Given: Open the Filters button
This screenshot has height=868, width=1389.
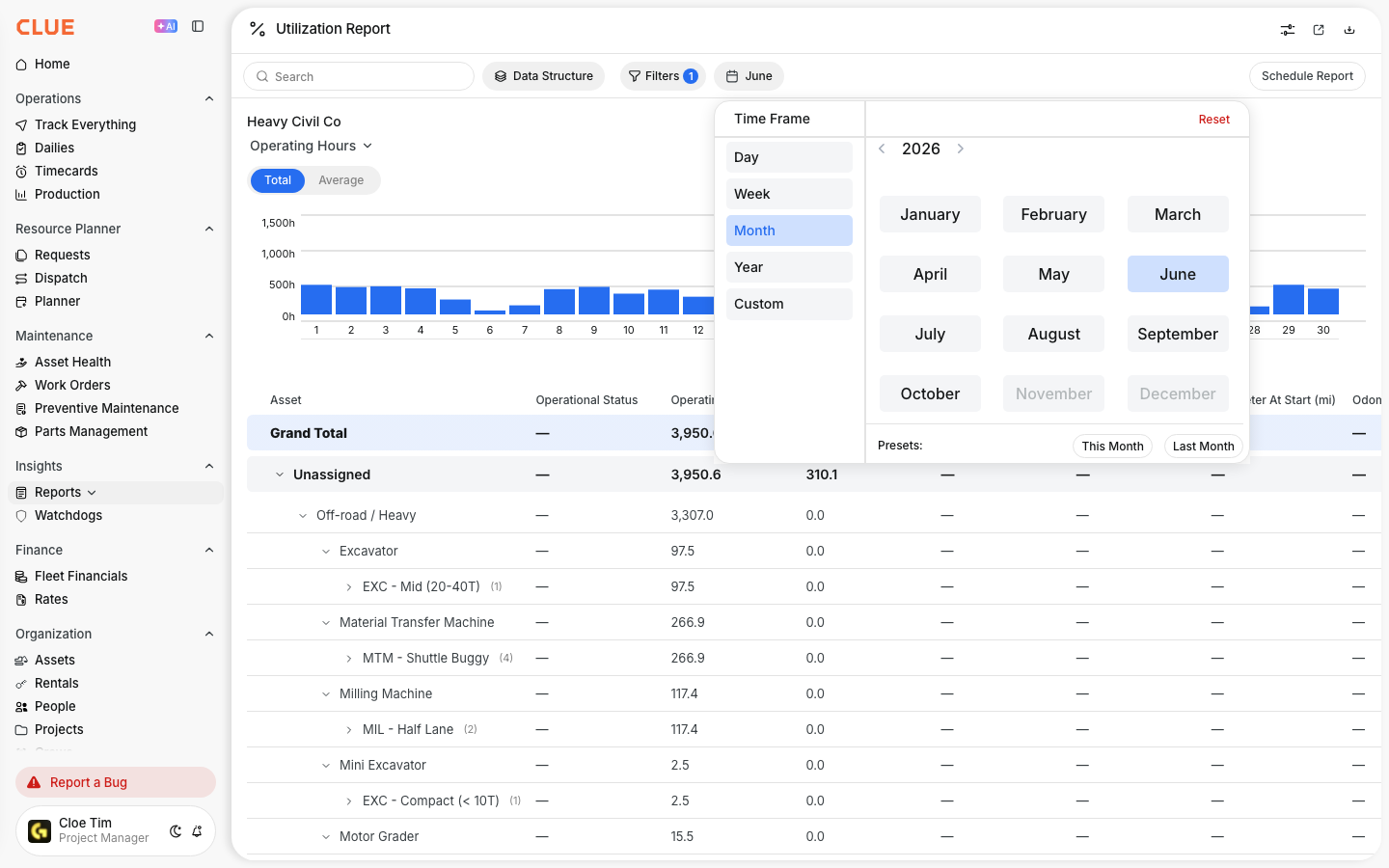Looking at the screenshot, I should (x=663, y=76).
